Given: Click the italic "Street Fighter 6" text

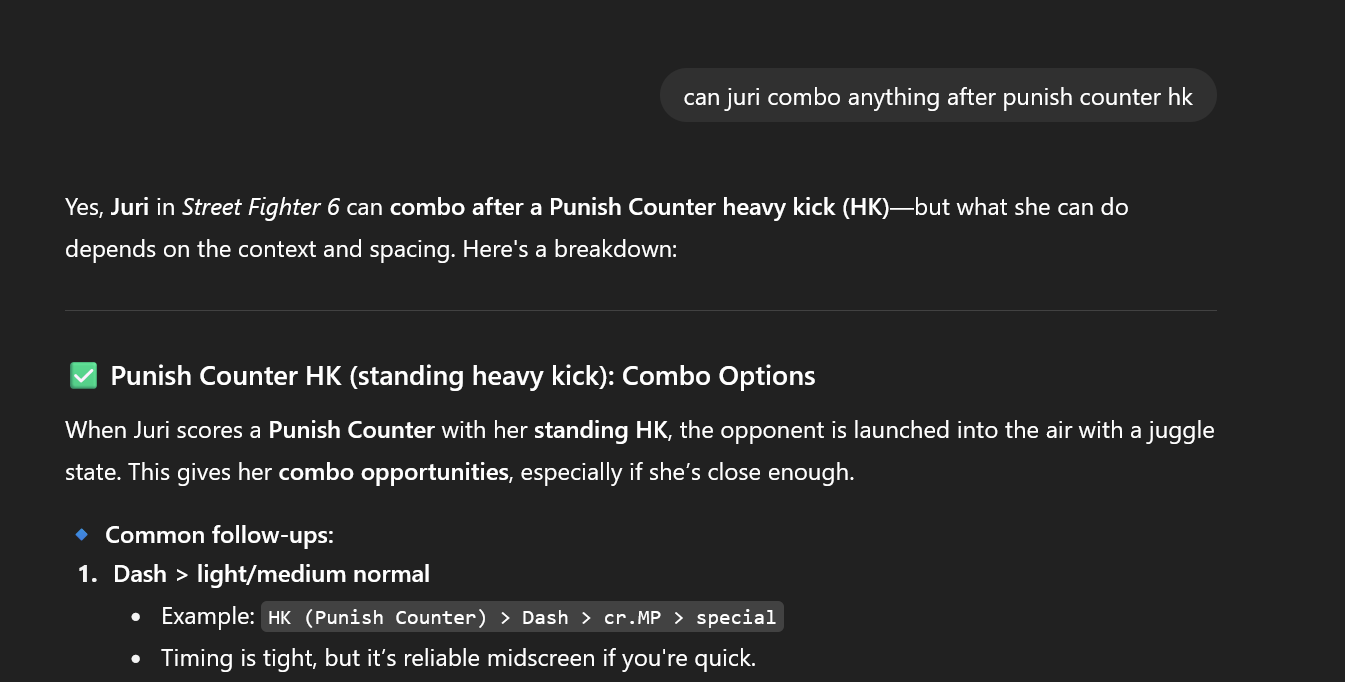Looking at the screenshot, I should point(261,207).
